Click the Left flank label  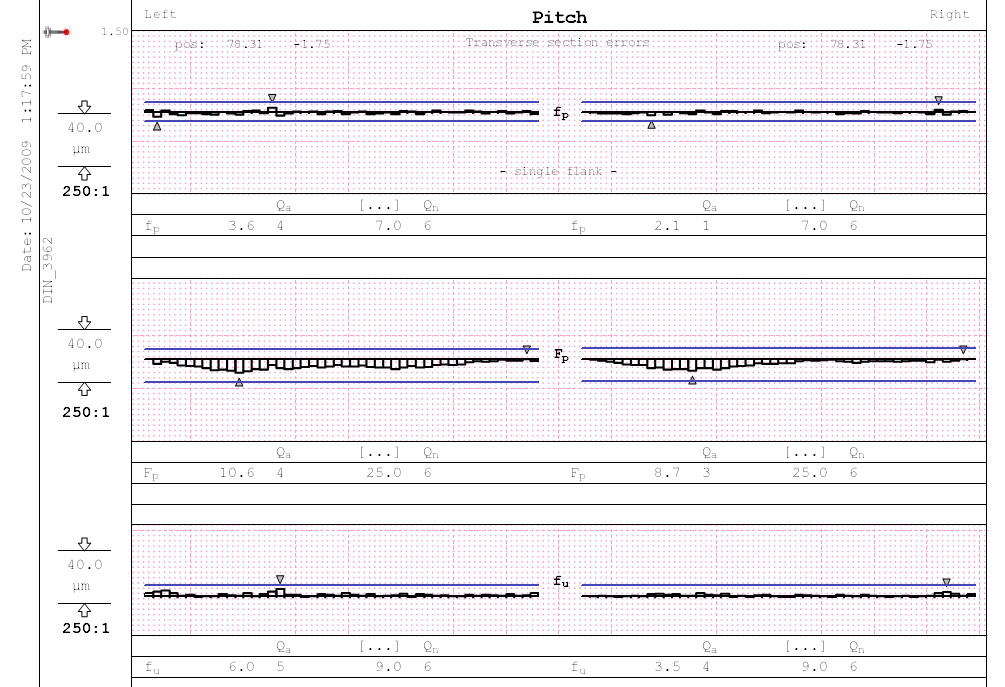click(x=160, y=14)
